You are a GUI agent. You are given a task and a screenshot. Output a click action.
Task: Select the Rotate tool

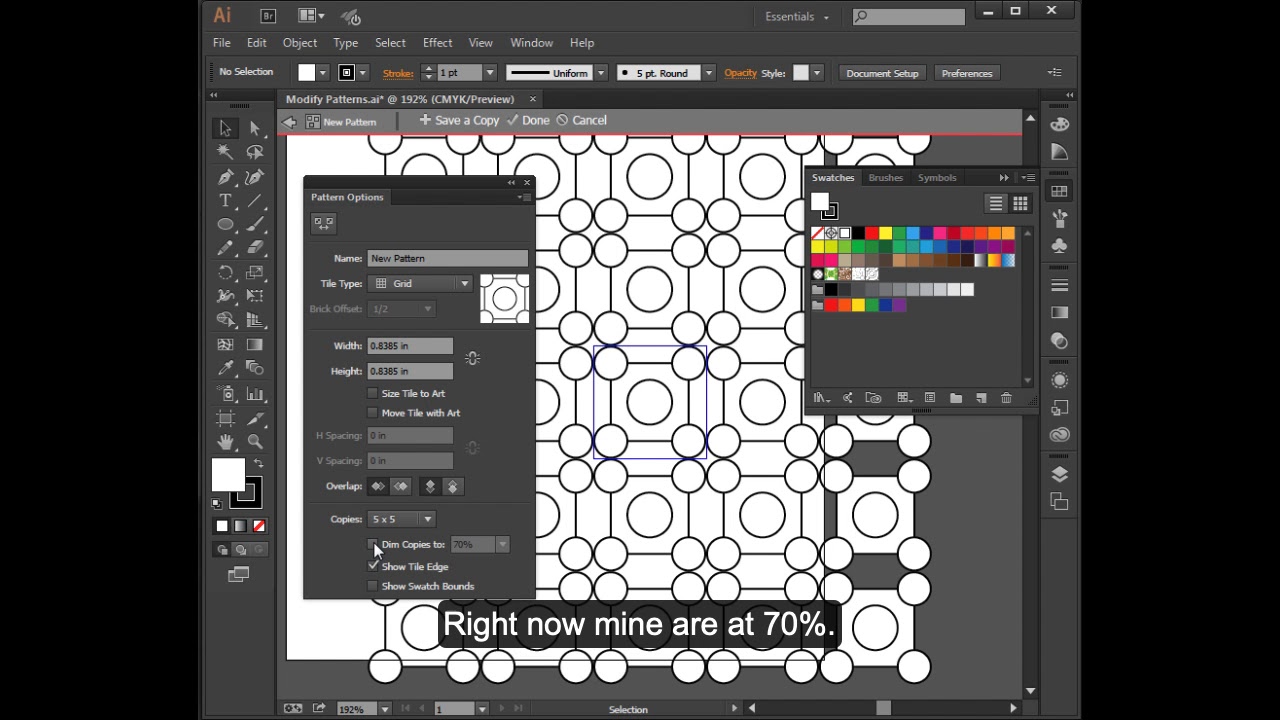coord(226,273)
